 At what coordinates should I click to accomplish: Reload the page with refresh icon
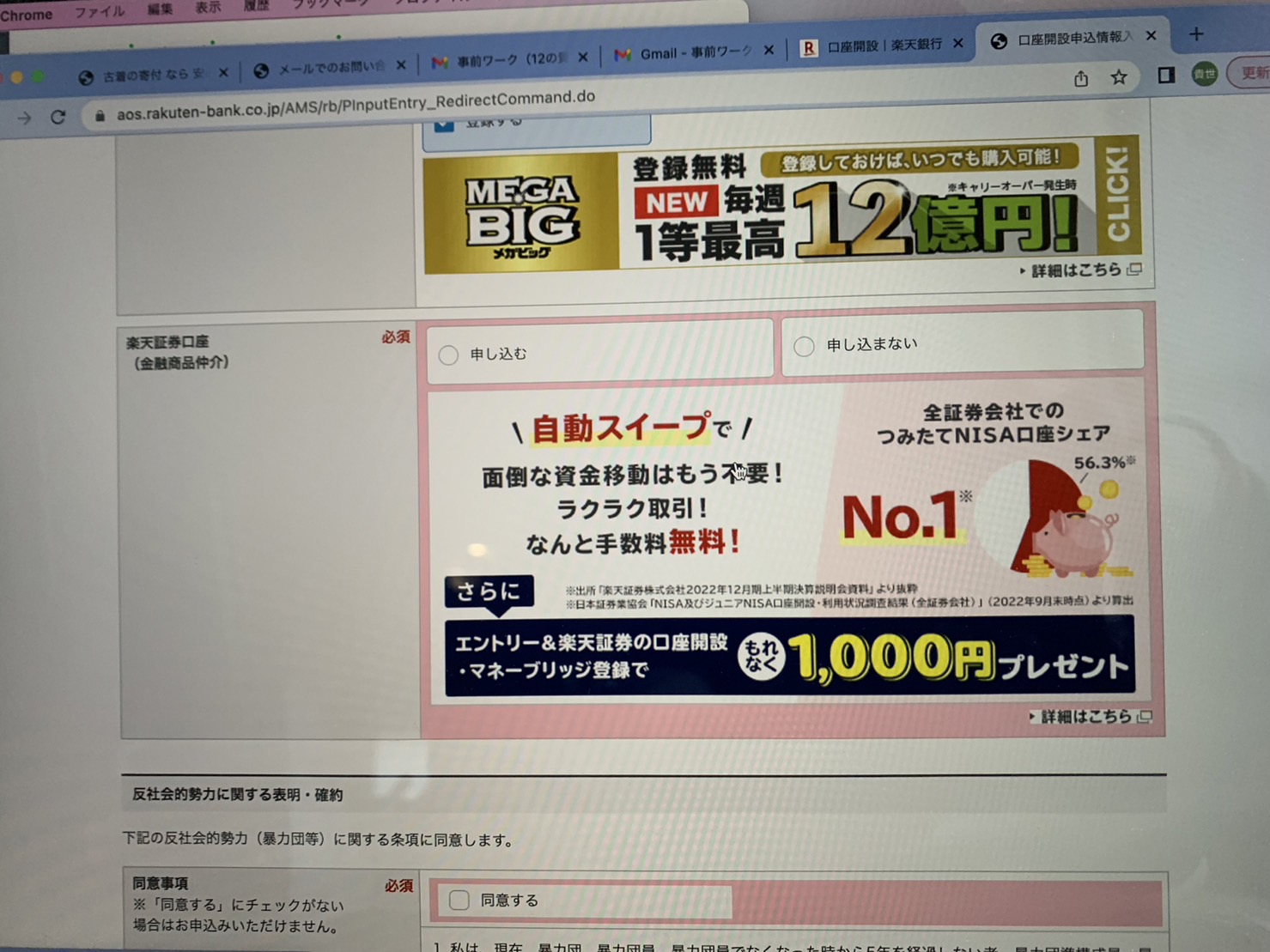point(58,117)
